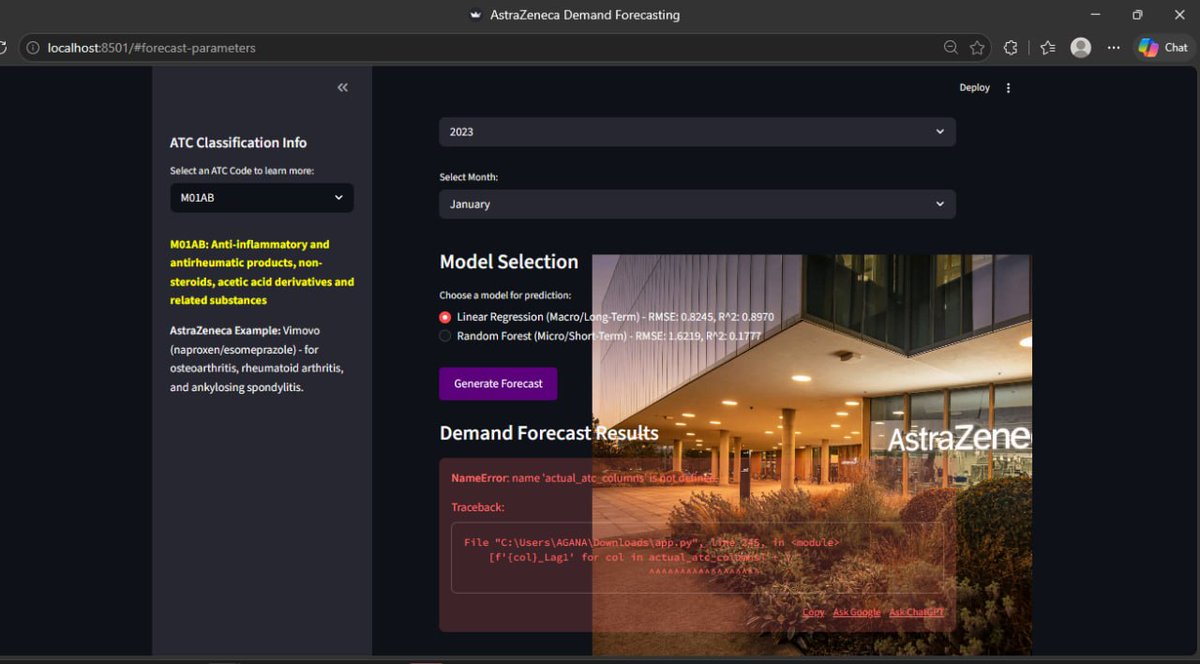Click the Deploy button
1200x664 pixels.
[x=974, y=88]
